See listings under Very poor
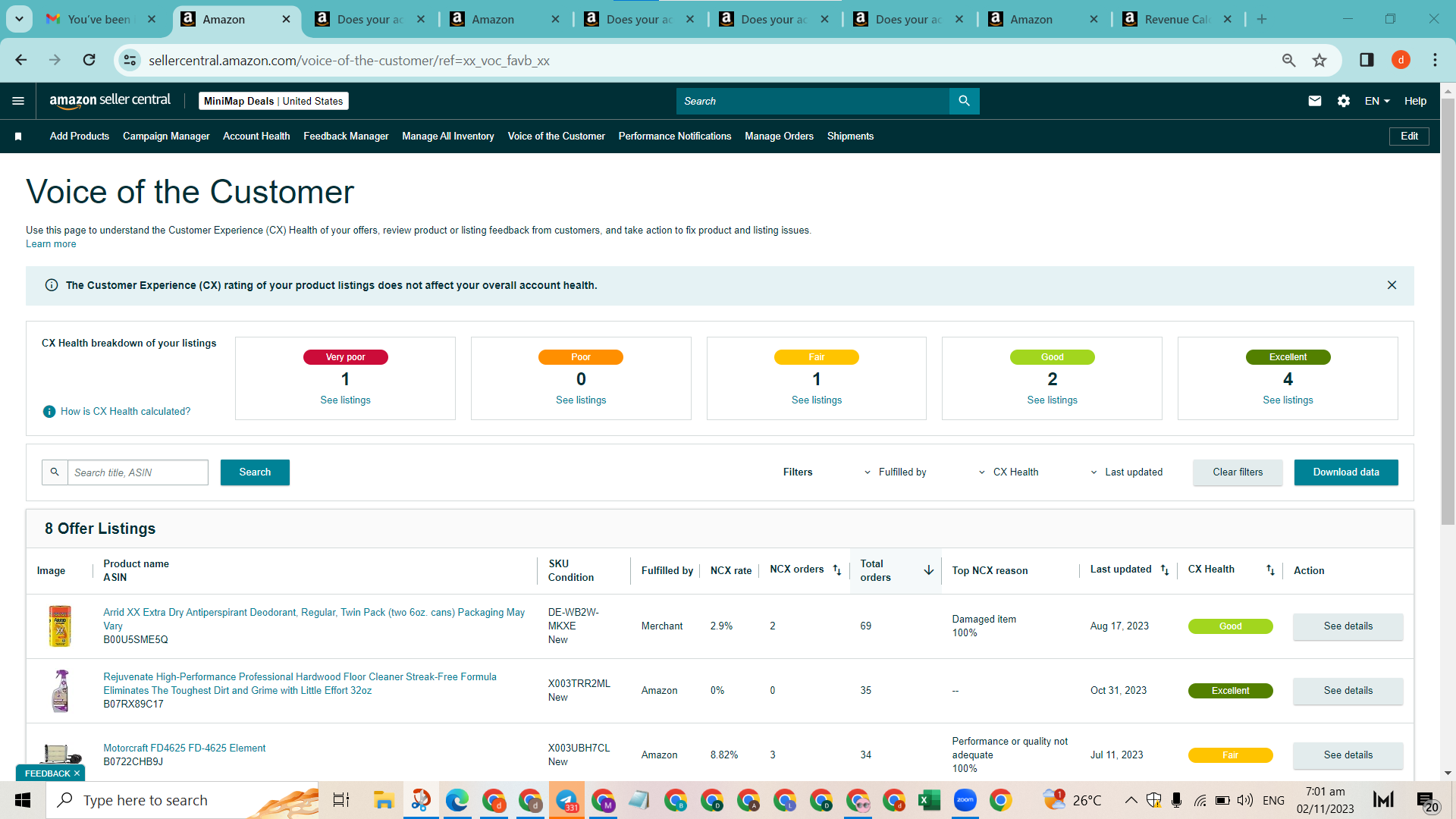1456x819 pixels. coord(345,400)
